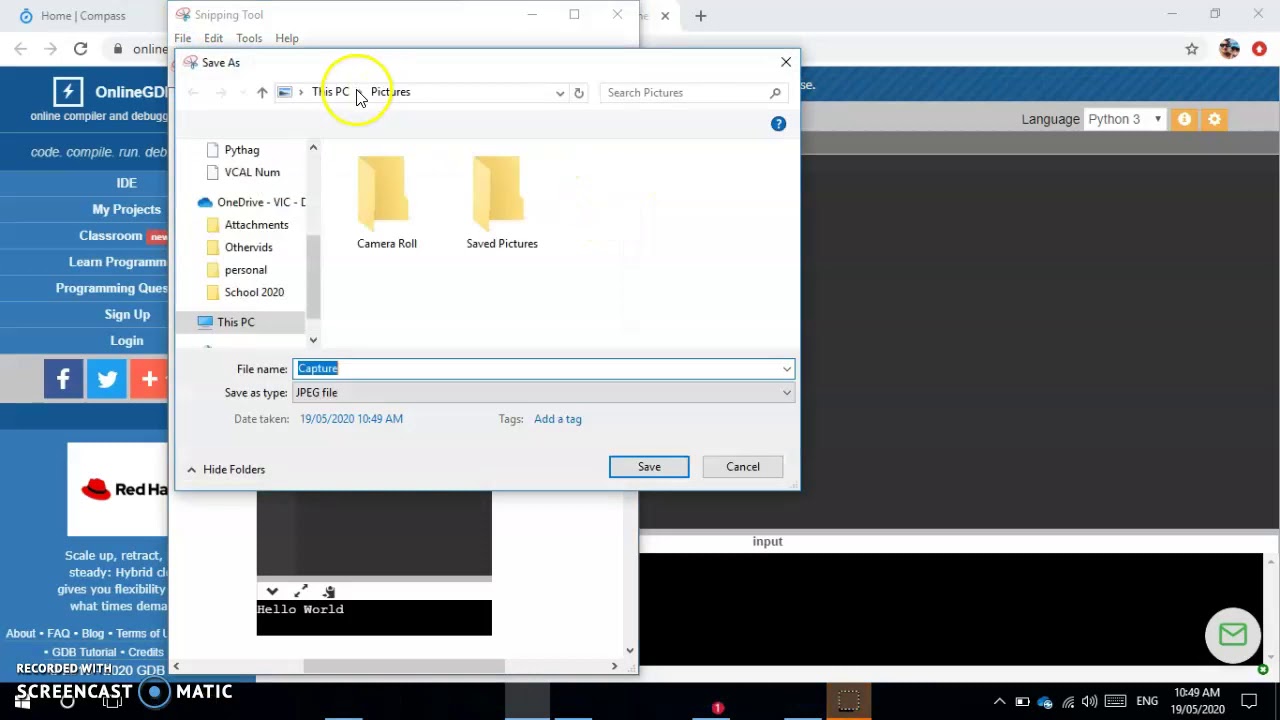
Task: Click the Chrome reload icon
Action: point(80,48)
